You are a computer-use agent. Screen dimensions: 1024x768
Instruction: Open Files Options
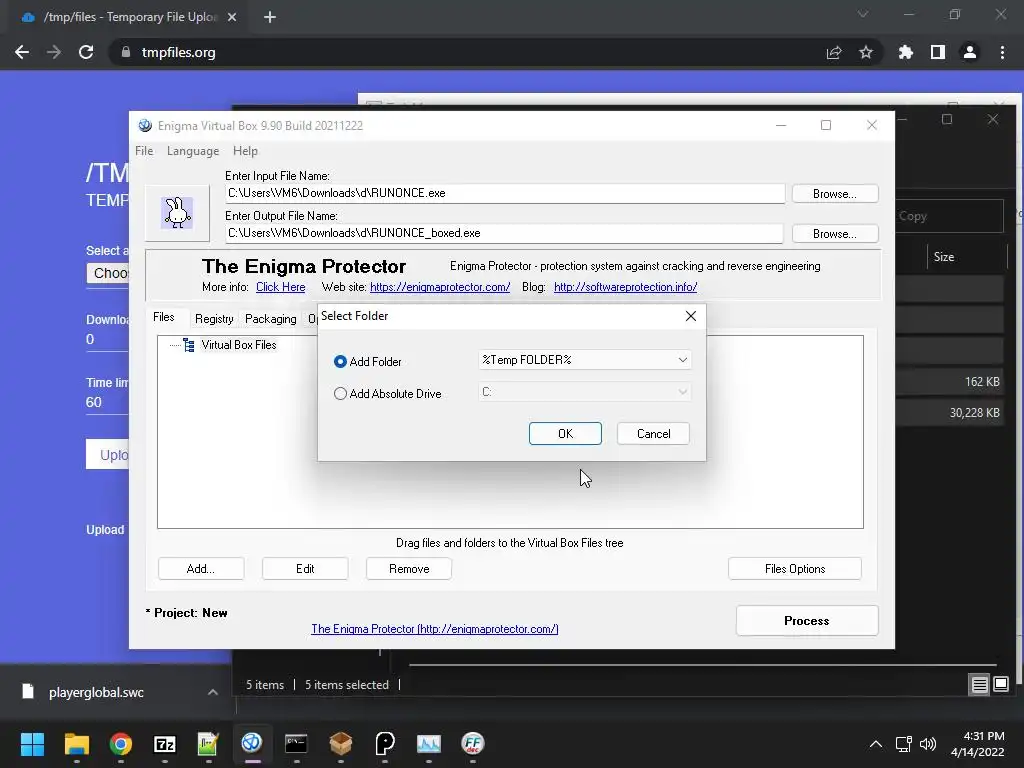pyautogui.click(x=795, y=569)
